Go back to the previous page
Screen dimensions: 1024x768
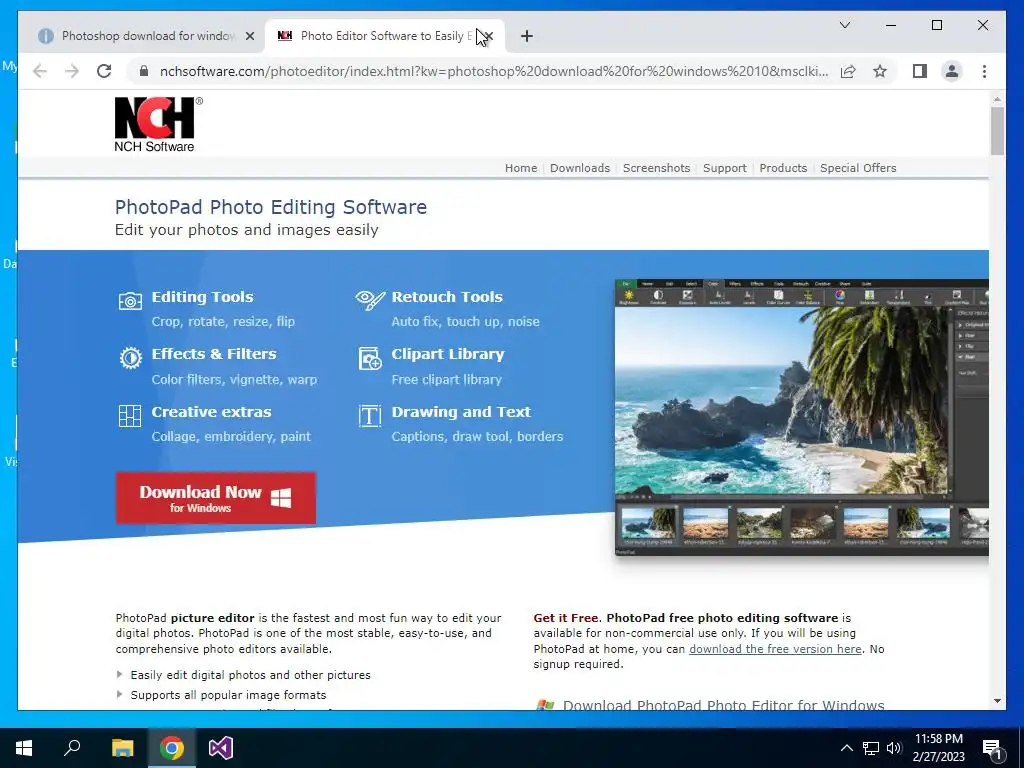tap(40, 71)
